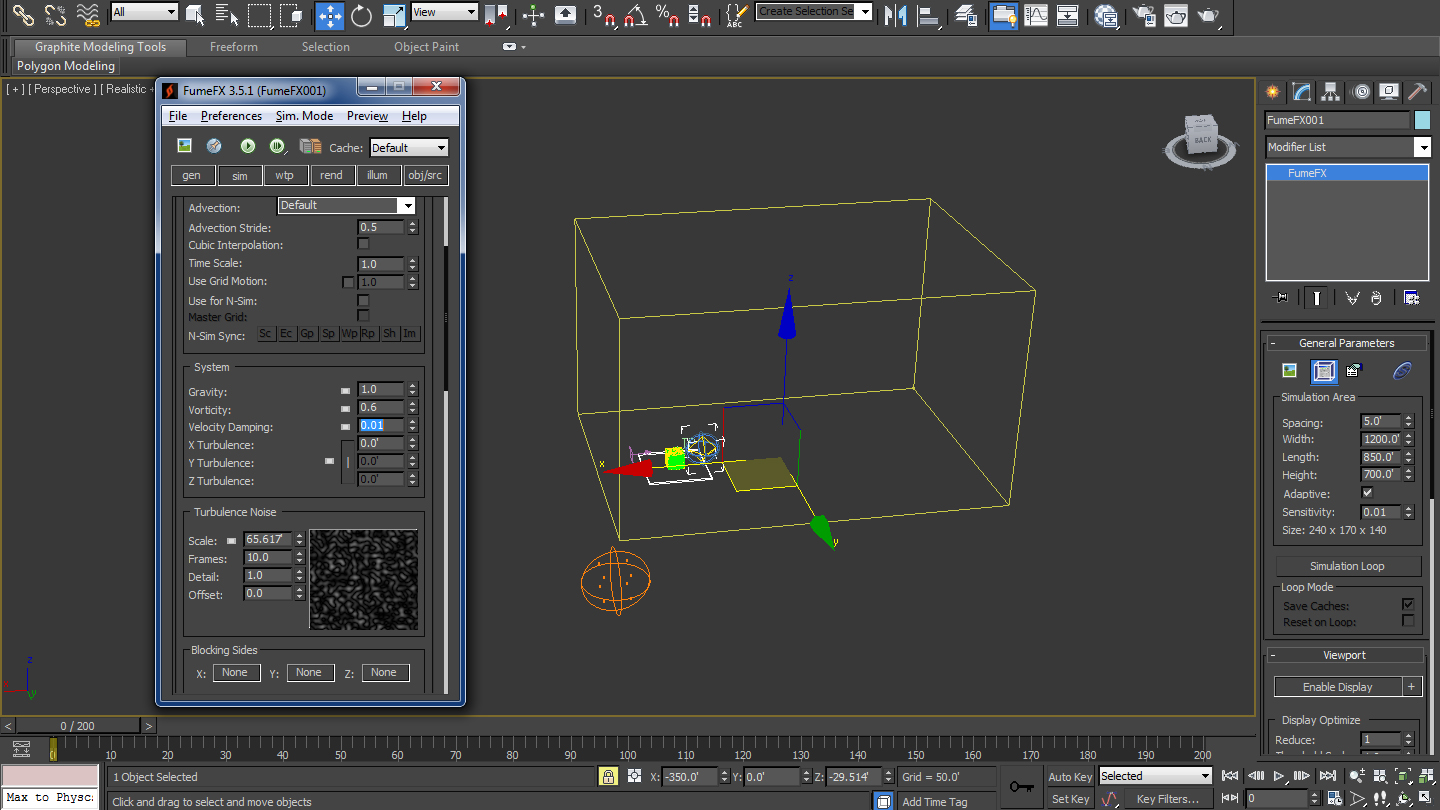Uncheck the Adaptive checkbox
Screen dimensions: 1440x810
(x=1367, y=493)
